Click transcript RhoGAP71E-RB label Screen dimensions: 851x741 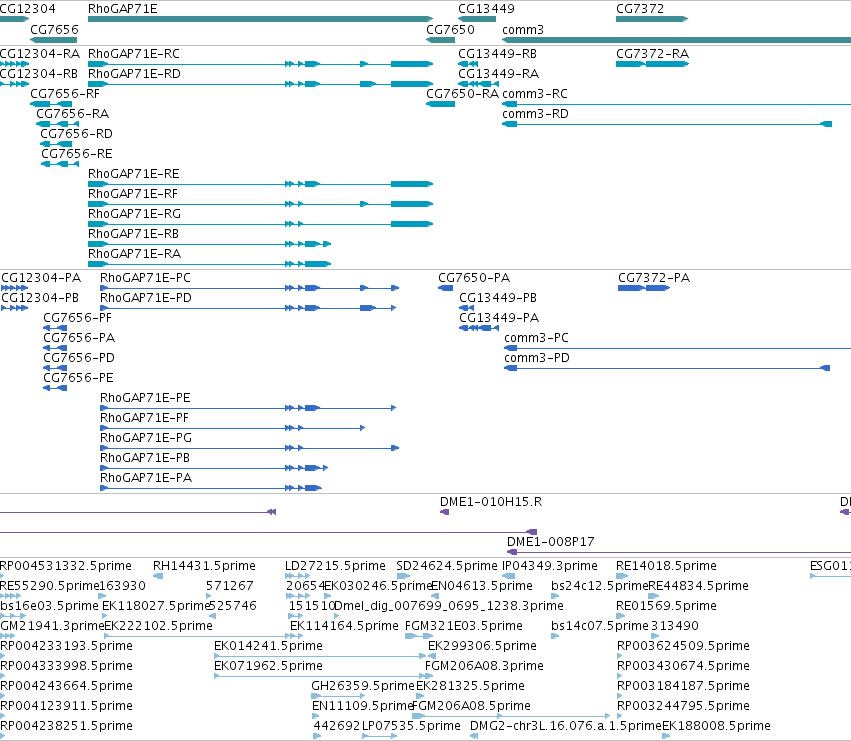pyautogui.click(x=134, y=234)
